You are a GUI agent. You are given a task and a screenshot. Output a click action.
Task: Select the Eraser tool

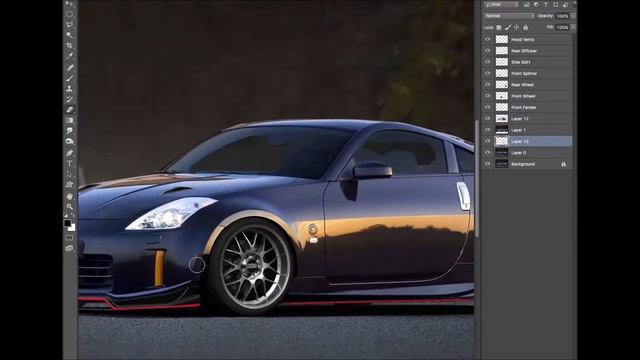point(70,110)
